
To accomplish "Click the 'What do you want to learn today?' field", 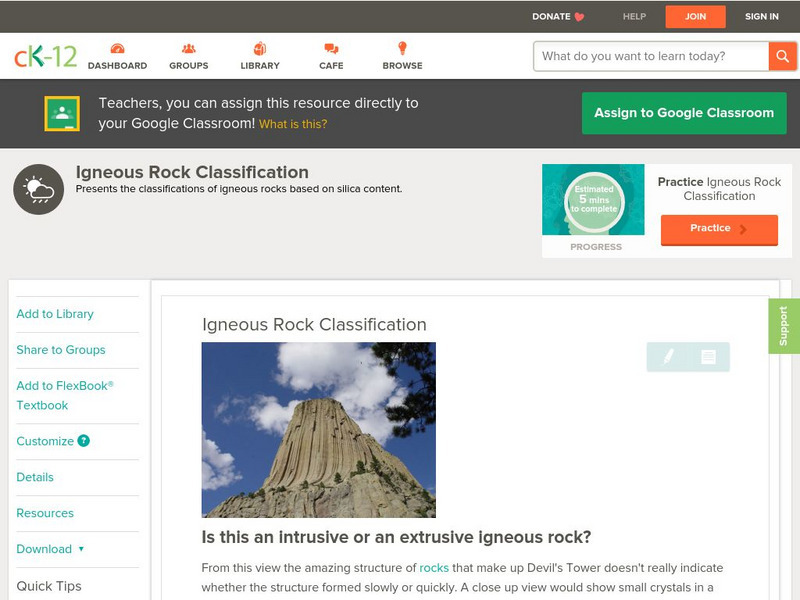I will coord(650,56).
